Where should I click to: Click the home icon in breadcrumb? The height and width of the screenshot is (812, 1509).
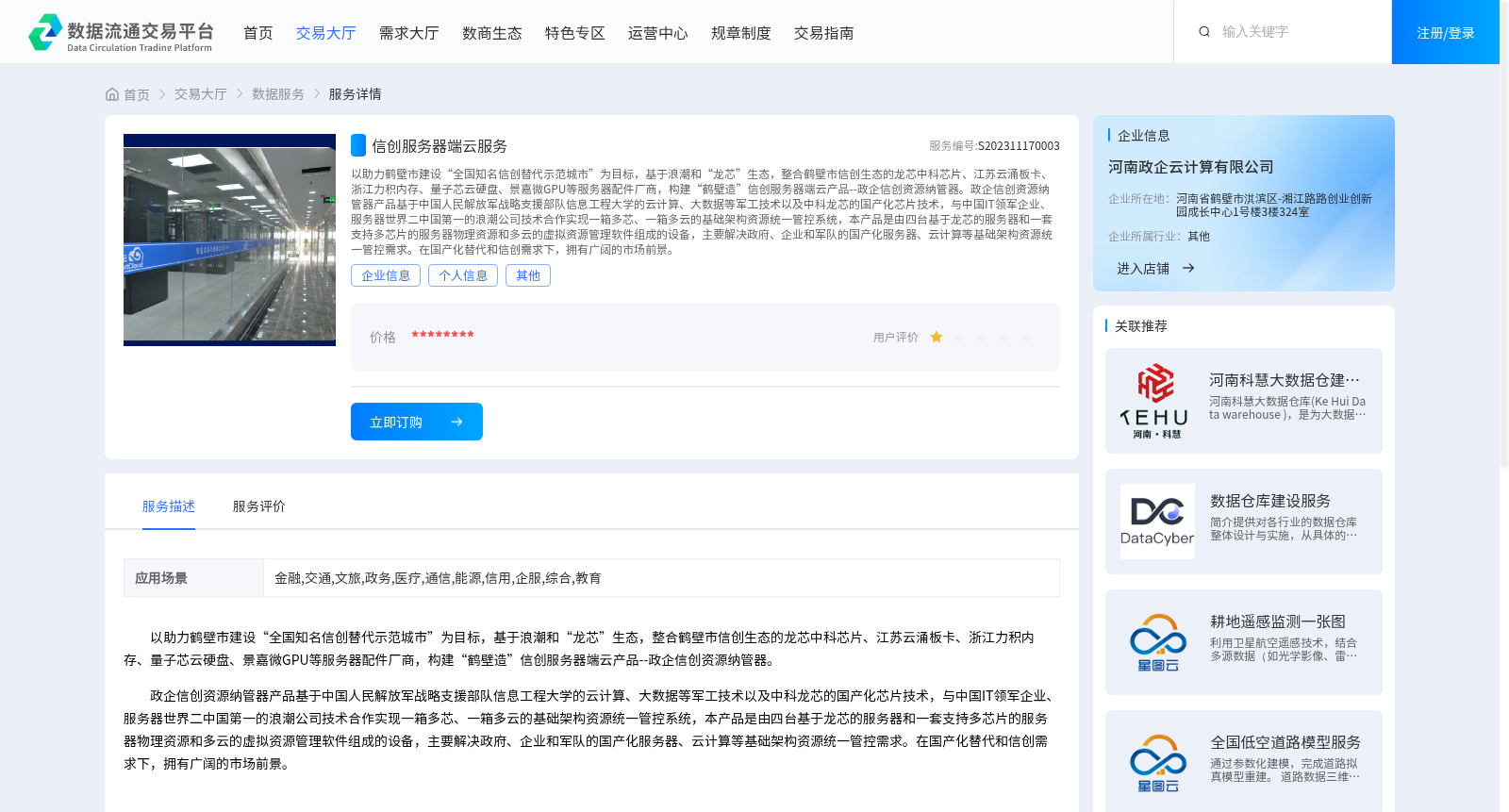(x=112, y=94)
